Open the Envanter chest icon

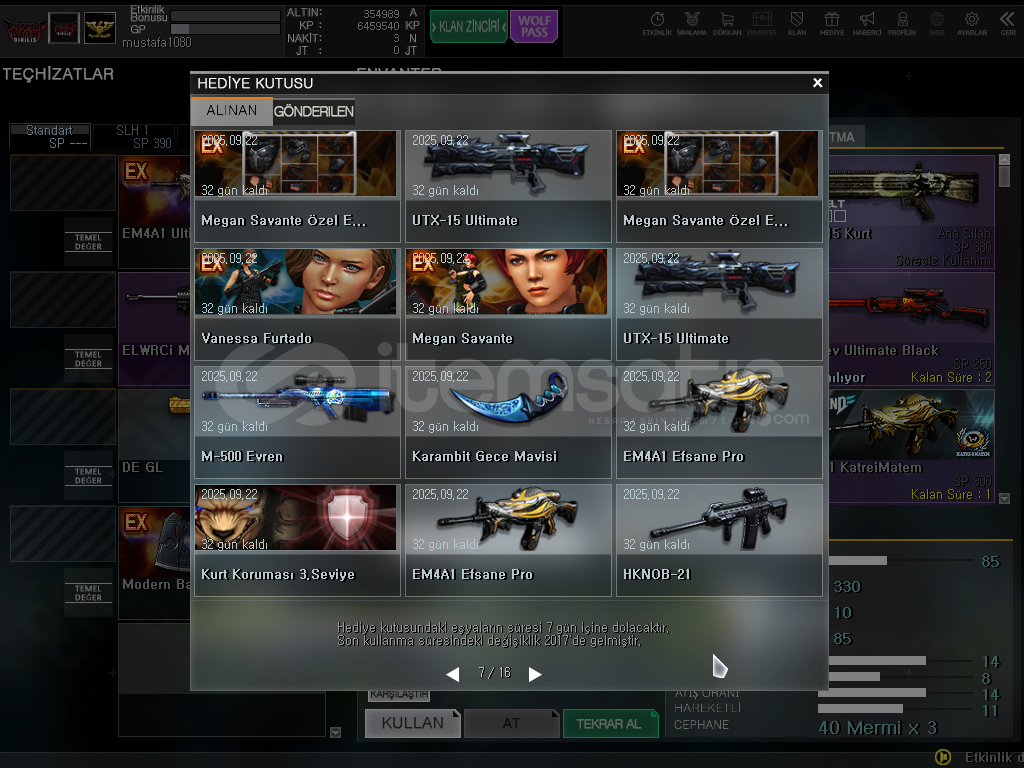click(x=761, y=24)
